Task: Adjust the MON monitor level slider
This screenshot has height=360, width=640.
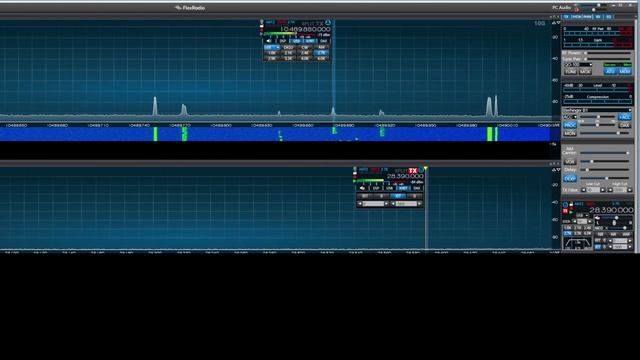Action: (604, 133)
